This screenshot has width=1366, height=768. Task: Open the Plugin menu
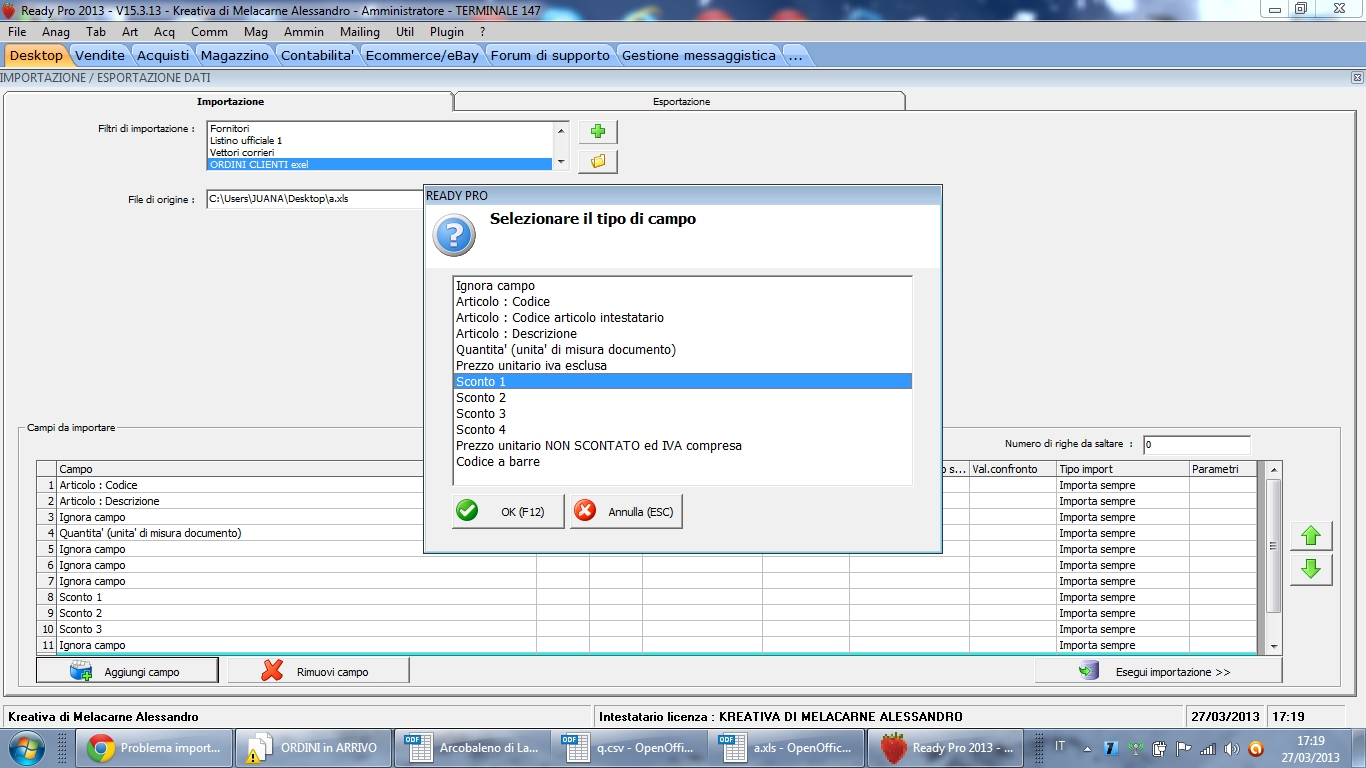(447, 32)
